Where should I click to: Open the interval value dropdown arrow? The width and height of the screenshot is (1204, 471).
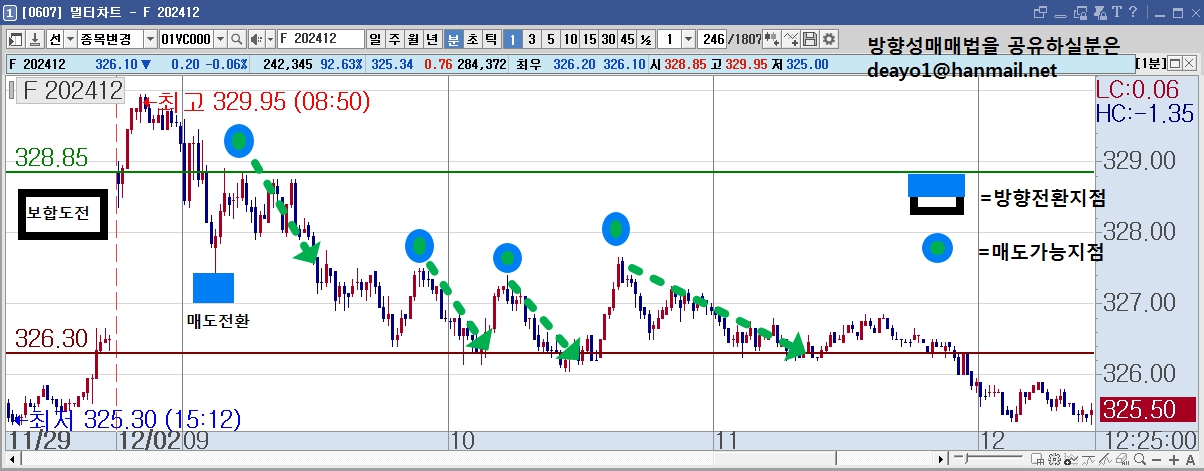(x=688, y=39)
